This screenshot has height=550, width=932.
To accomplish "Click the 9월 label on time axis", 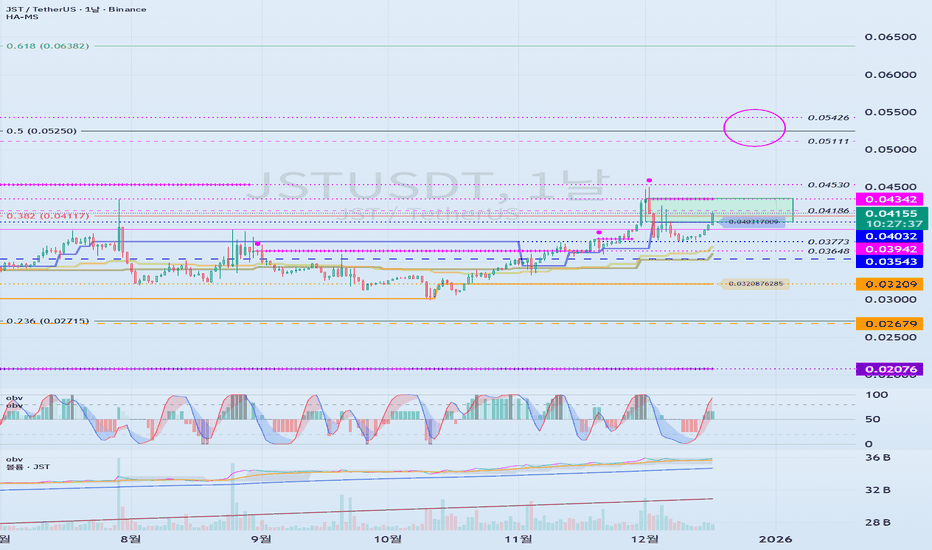I will (x=262, y=539).
